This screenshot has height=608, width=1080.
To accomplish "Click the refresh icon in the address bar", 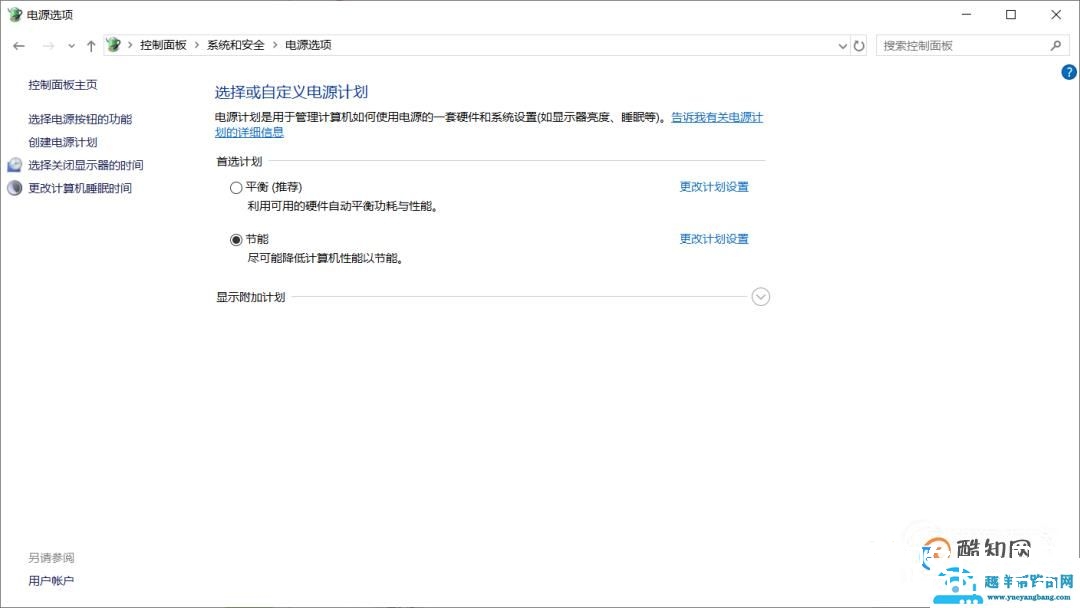I will (858, 45).
